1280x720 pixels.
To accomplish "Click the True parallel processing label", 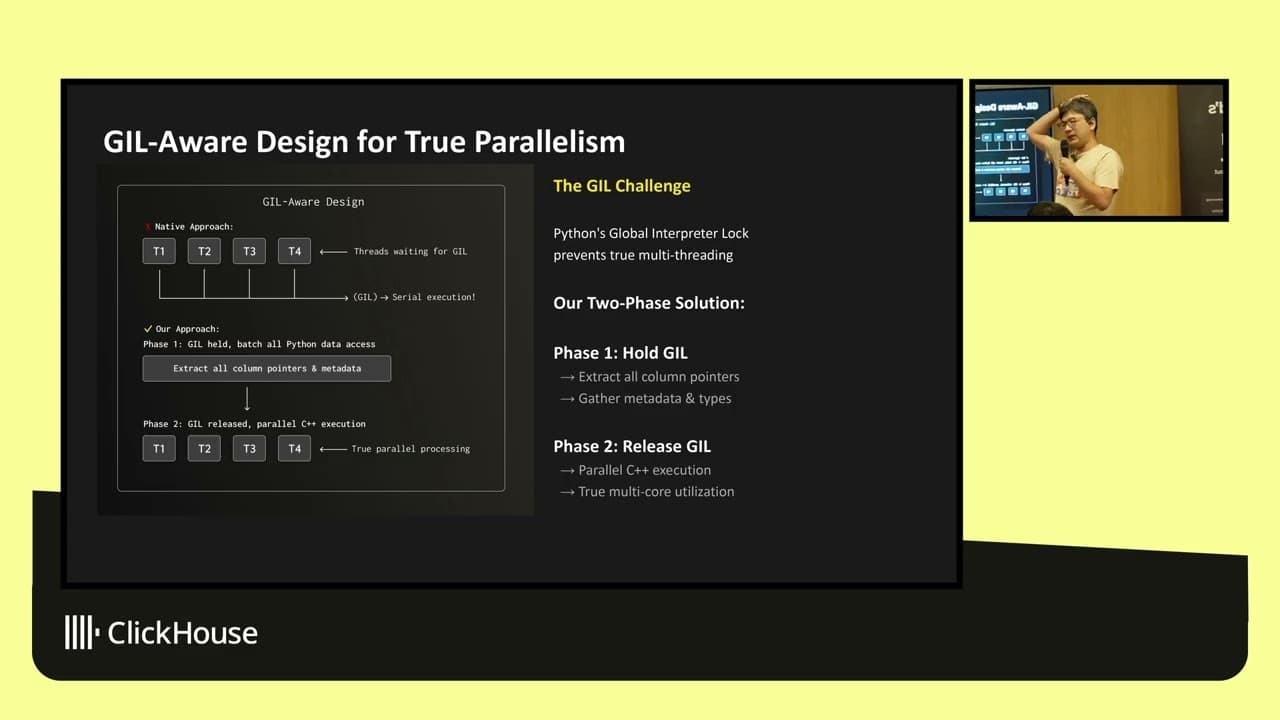I will (x=410, y=449).
